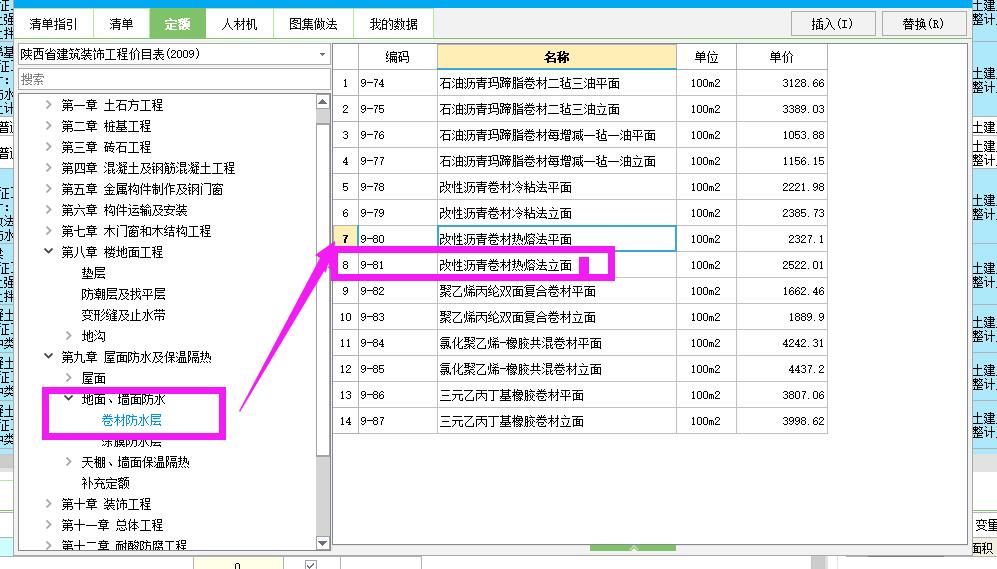Collapse 地面、墙面防水 node

coord(69,399)
